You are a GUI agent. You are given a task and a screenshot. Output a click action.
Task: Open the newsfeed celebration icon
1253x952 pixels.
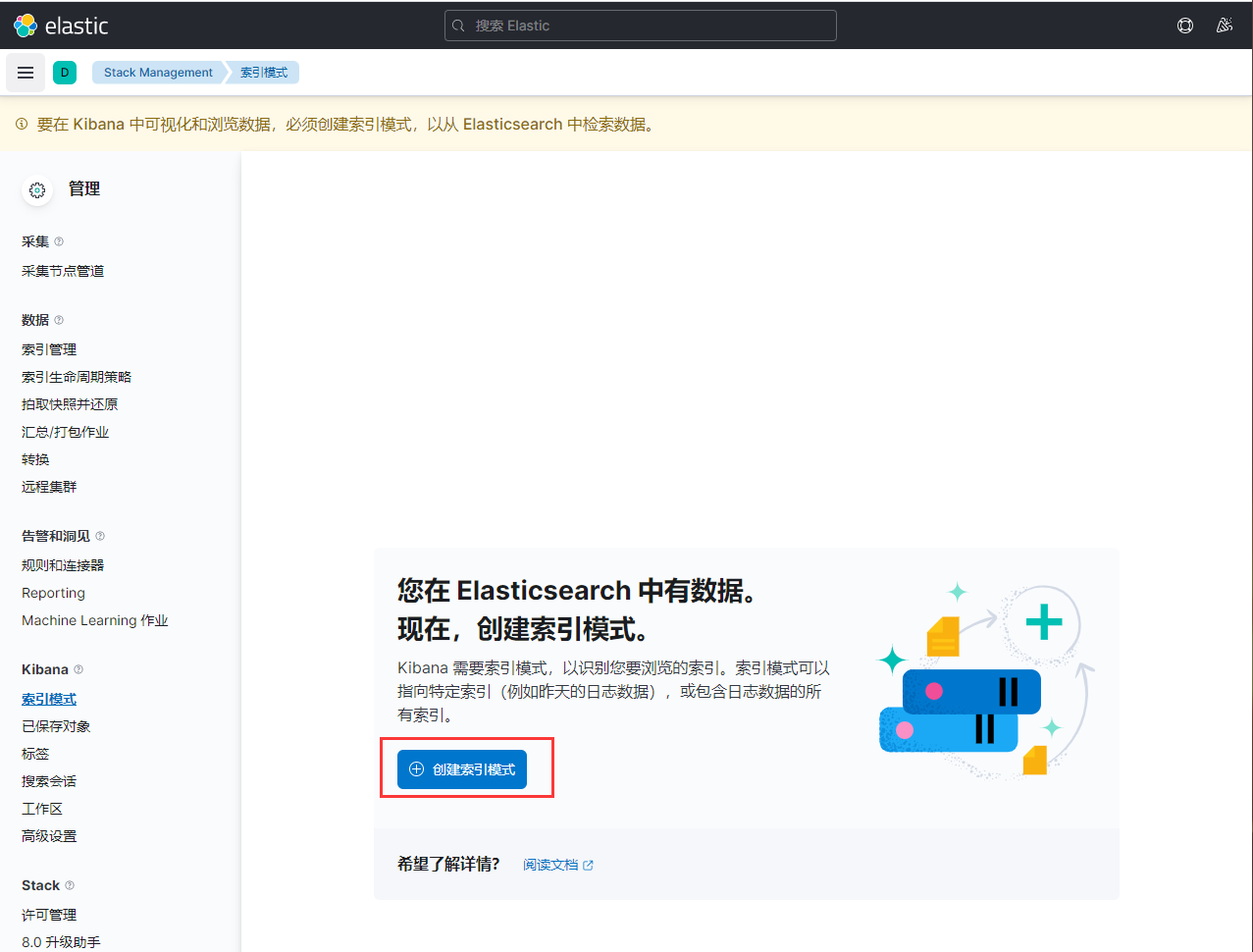tap(1224, 26)
